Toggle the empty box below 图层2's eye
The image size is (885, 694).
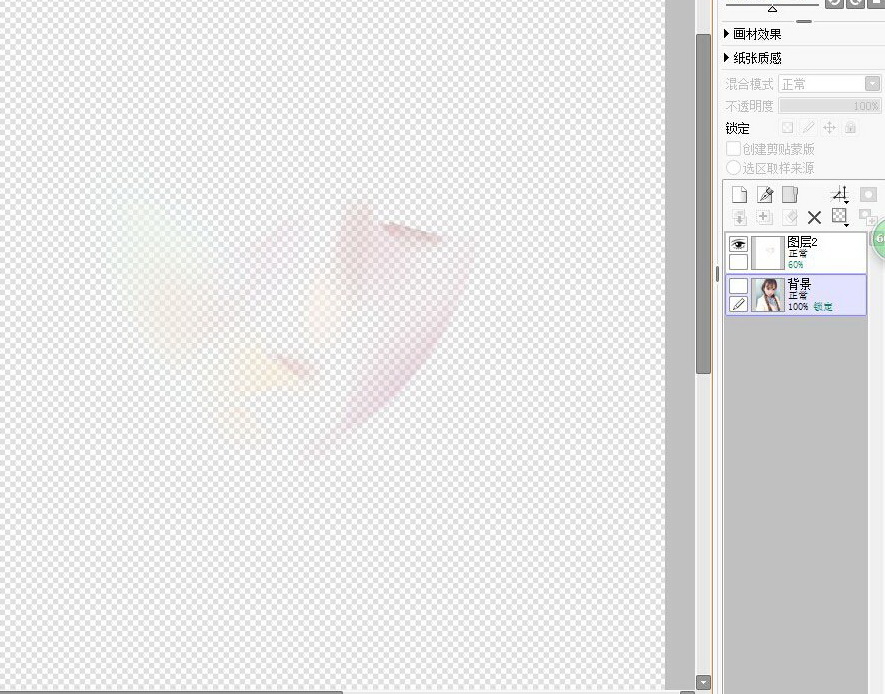pyautogui.click(x=738, y=262)
